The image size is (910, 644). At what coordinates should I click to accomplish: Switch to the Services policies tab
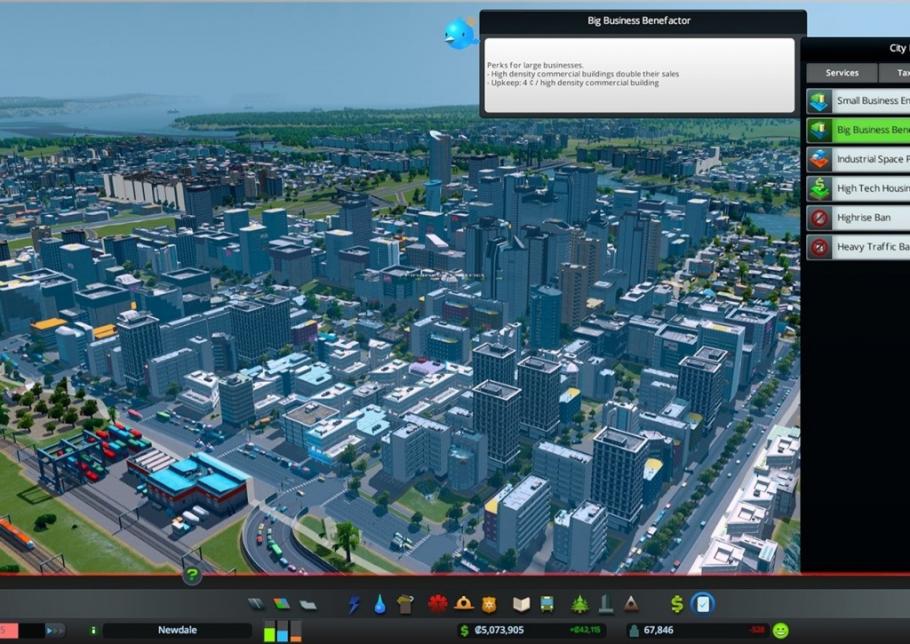(842, 73)
